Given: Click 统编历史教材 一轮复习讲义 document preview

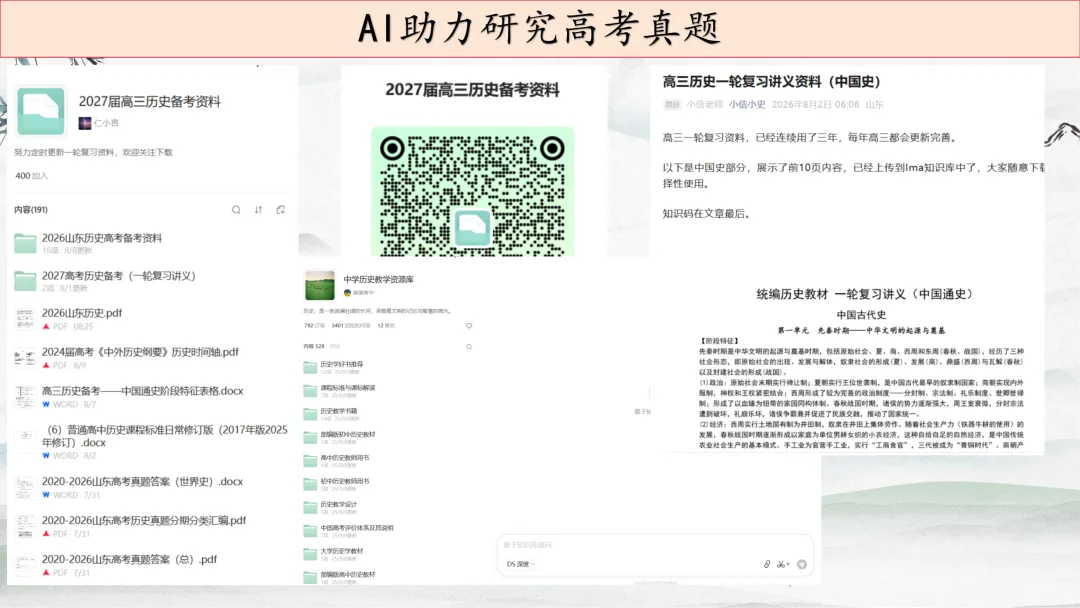Looking at the screenshot, I should (x=861, y=368).
